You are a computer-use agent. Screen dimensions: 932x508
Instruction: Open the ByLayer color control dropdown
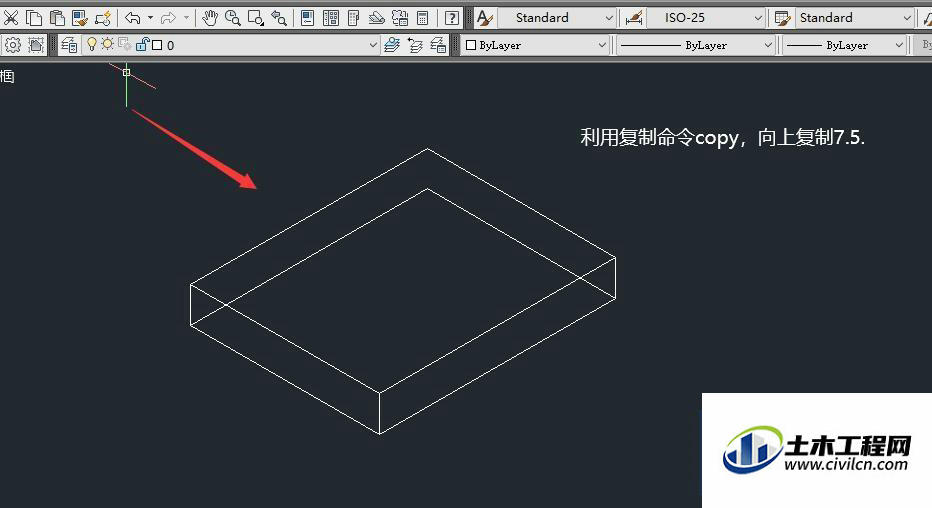pyautogui.click(x=536, y=45)
